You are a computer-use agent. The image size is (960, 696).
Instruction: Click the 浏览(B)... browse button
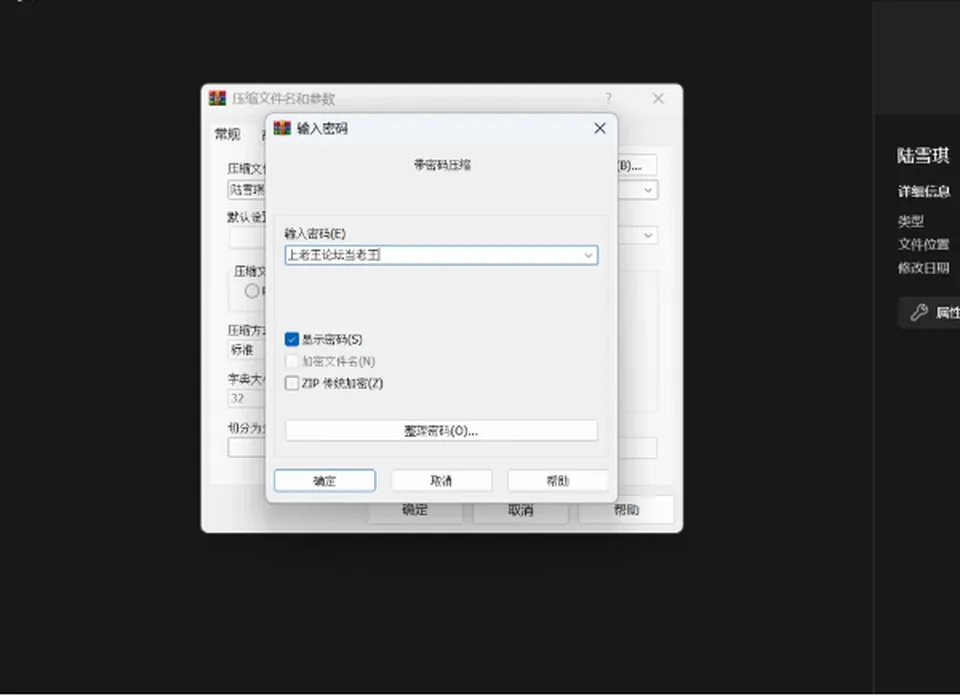pyautogui.click(x=636, y=165)
